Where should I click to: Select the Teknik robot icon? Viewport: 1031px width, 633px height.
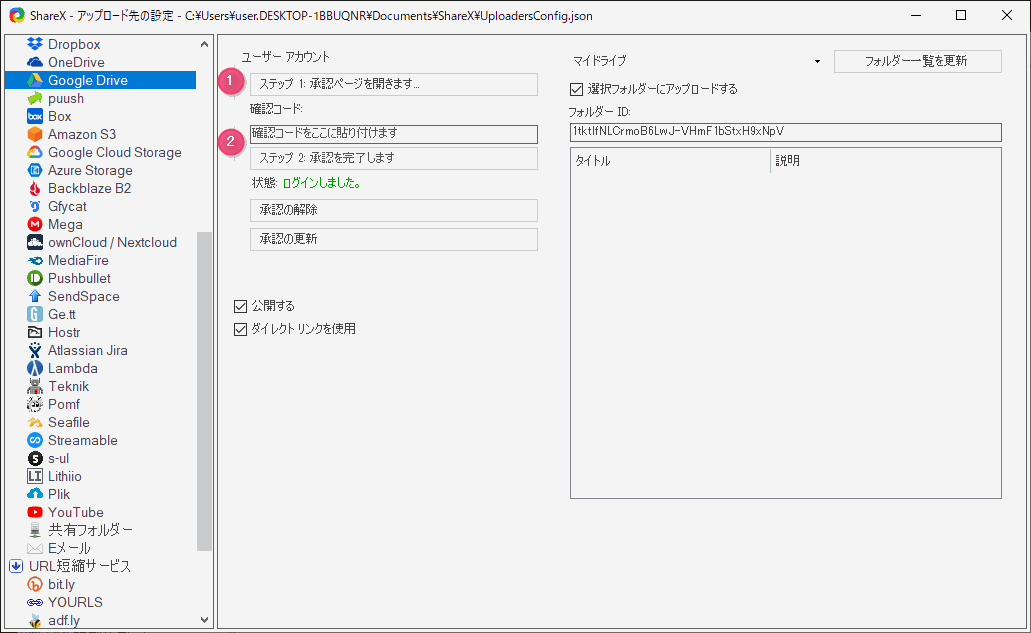click(35, 387)
